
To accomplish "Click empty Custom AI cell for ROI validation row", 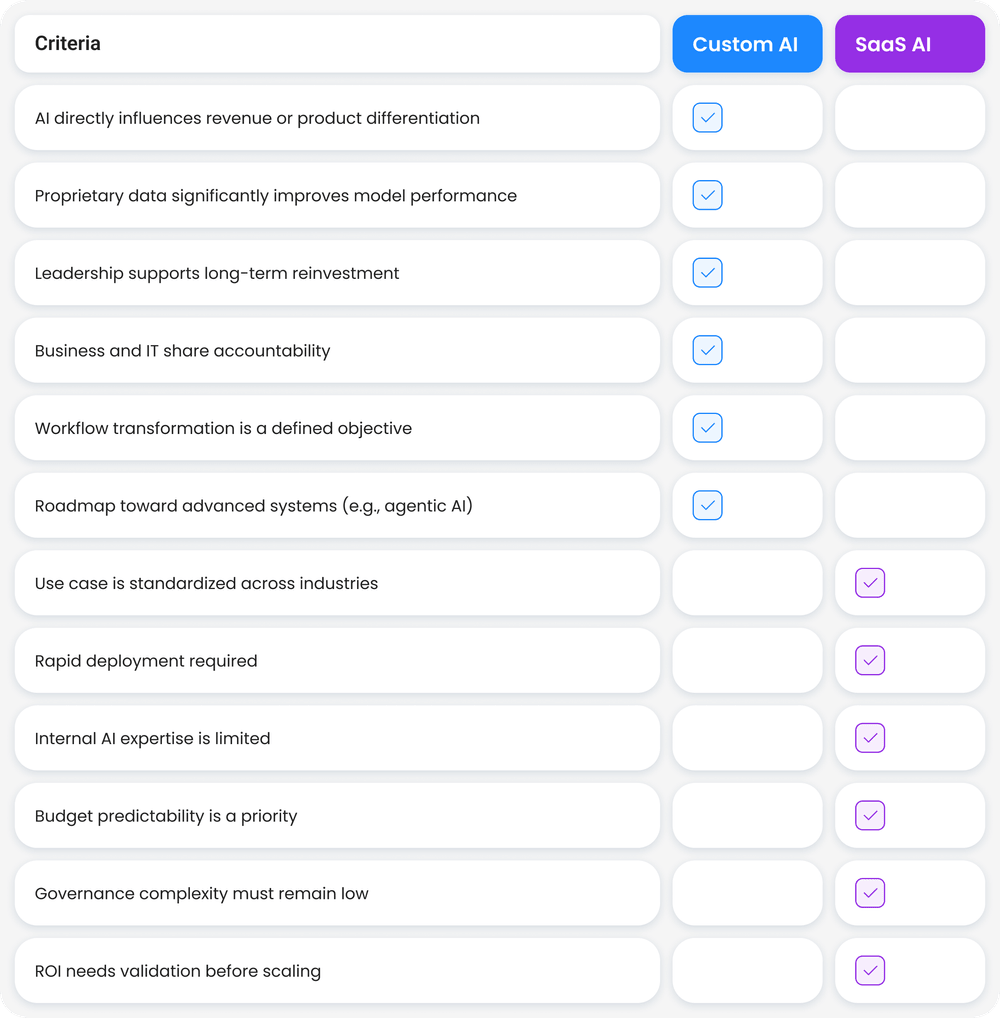I will (x=747, y=971).
